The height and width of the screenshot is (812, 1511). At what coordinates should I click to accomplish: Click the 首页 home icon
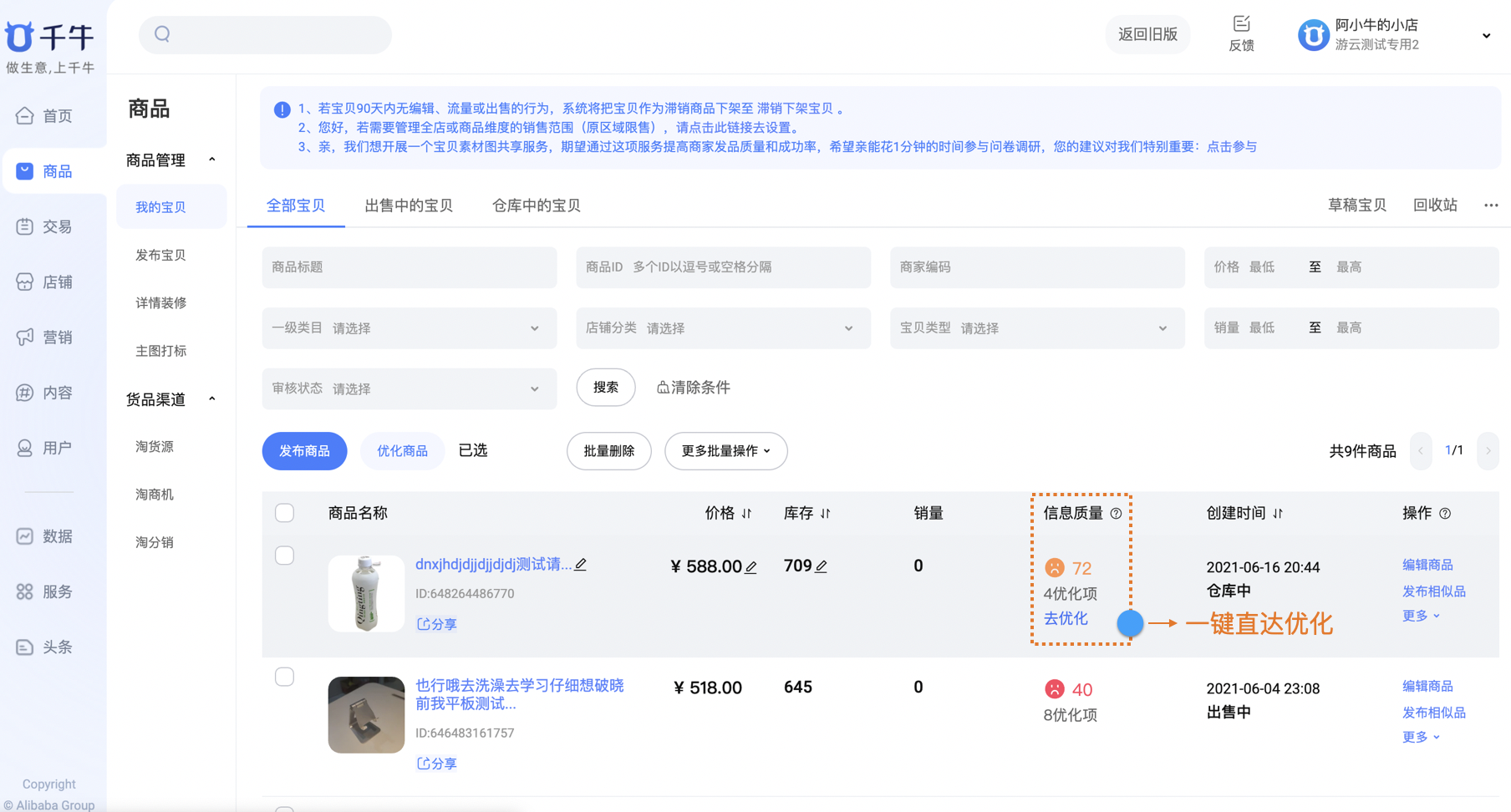pos(25,116)
